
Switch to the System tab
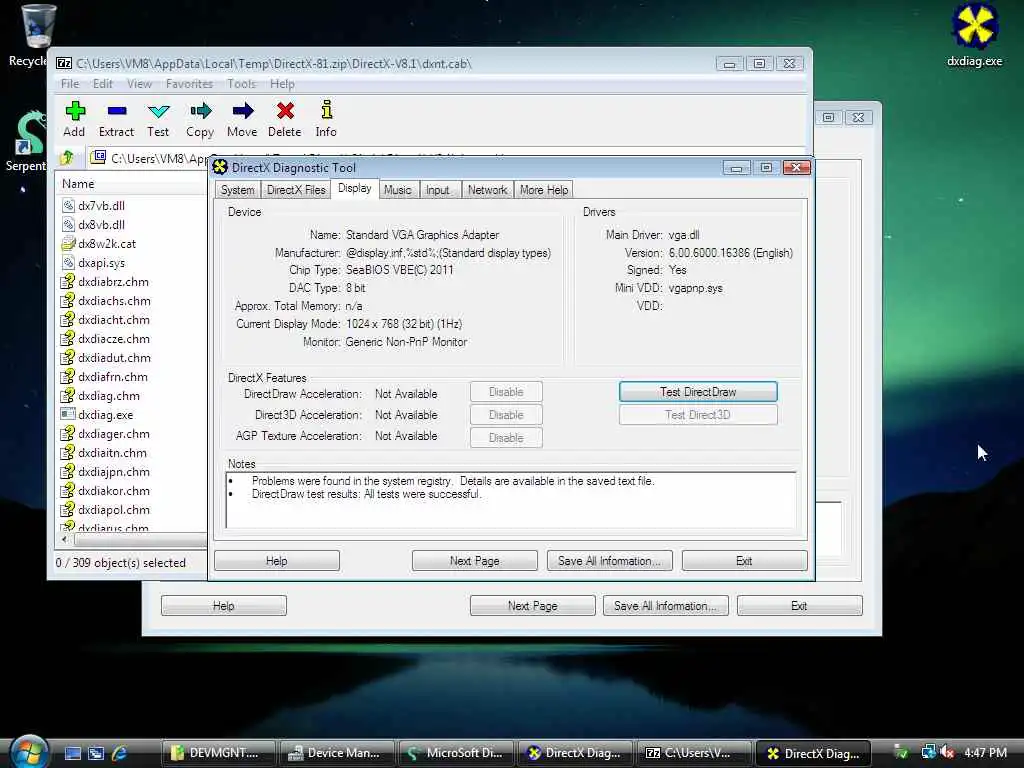click(238, 190)
